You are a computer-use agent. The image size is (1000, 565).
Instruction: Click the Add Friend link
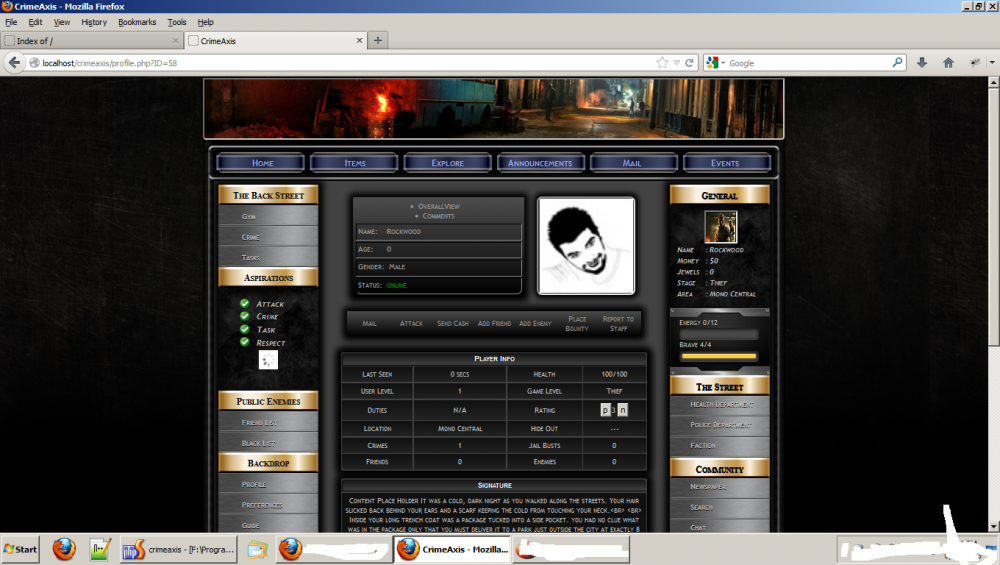coord(494,324)
